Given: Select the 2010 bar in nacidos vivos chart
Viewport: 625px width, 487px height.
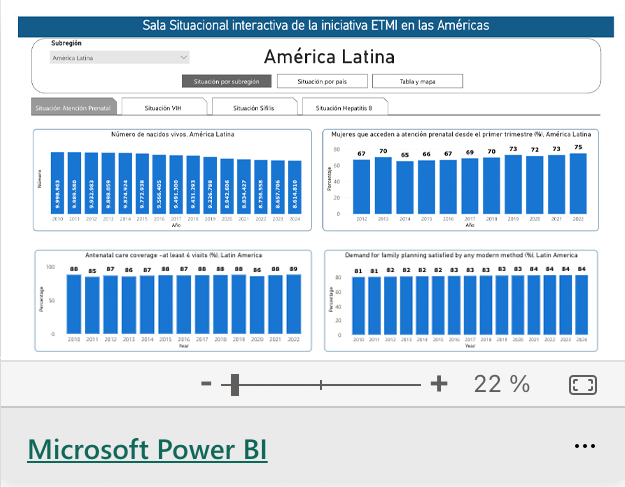Looking at the screenshot, I should [58, 185].
